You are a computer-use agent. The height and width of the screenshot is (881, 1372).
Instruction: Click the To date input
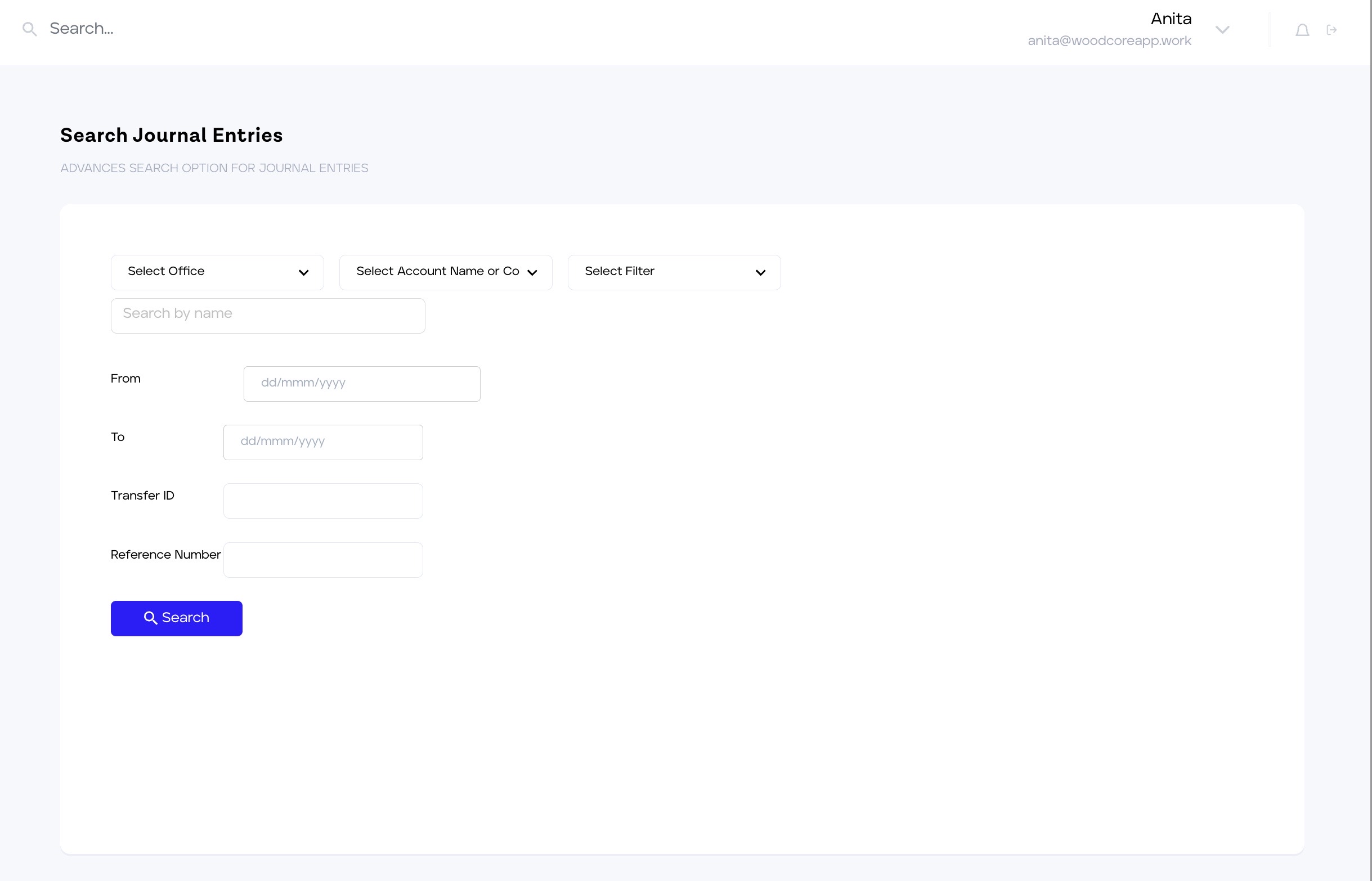(322, 442)
